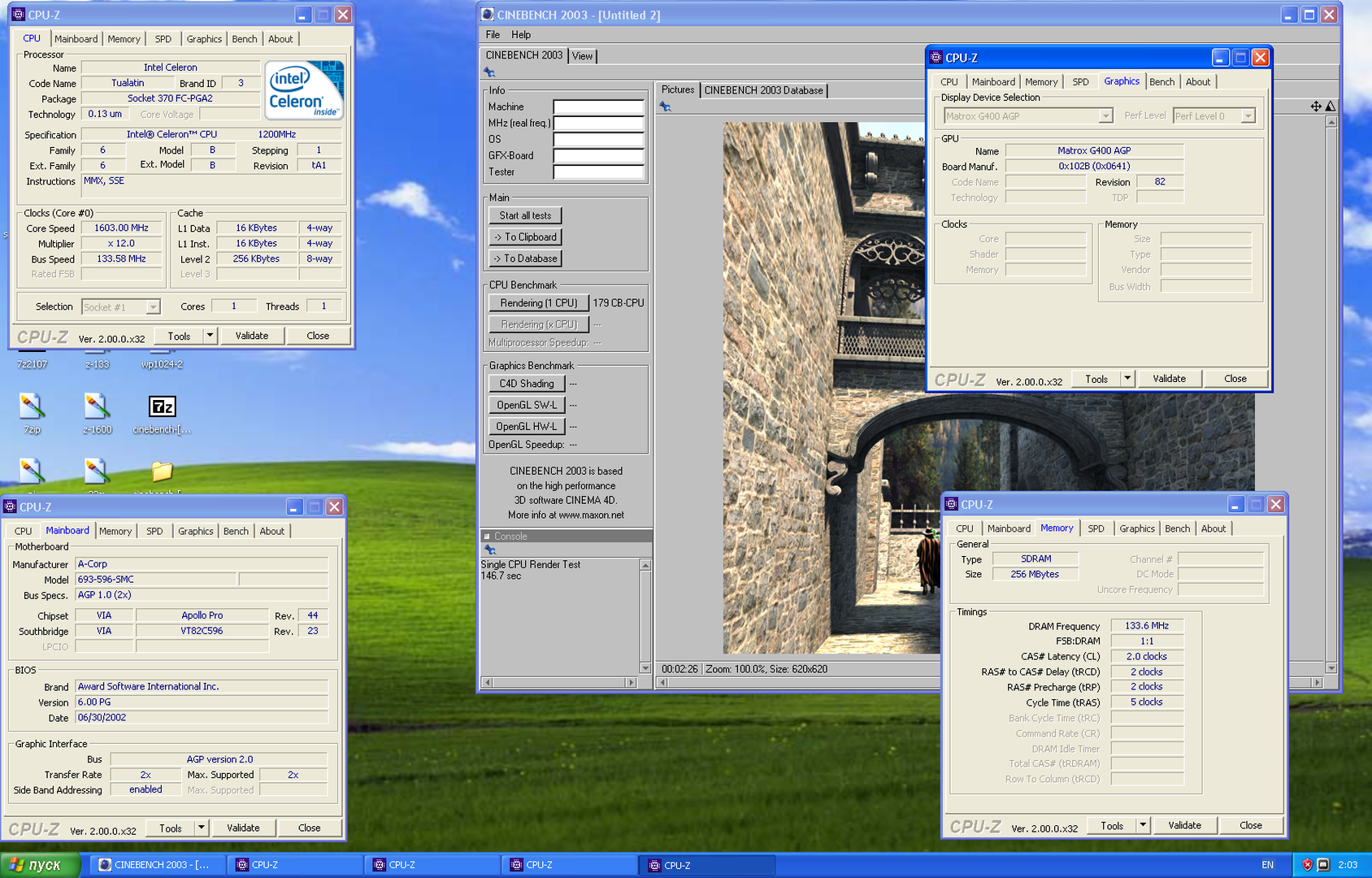
Task: Run the OpenGL HW-L benchmark
Action: (527, 426)
